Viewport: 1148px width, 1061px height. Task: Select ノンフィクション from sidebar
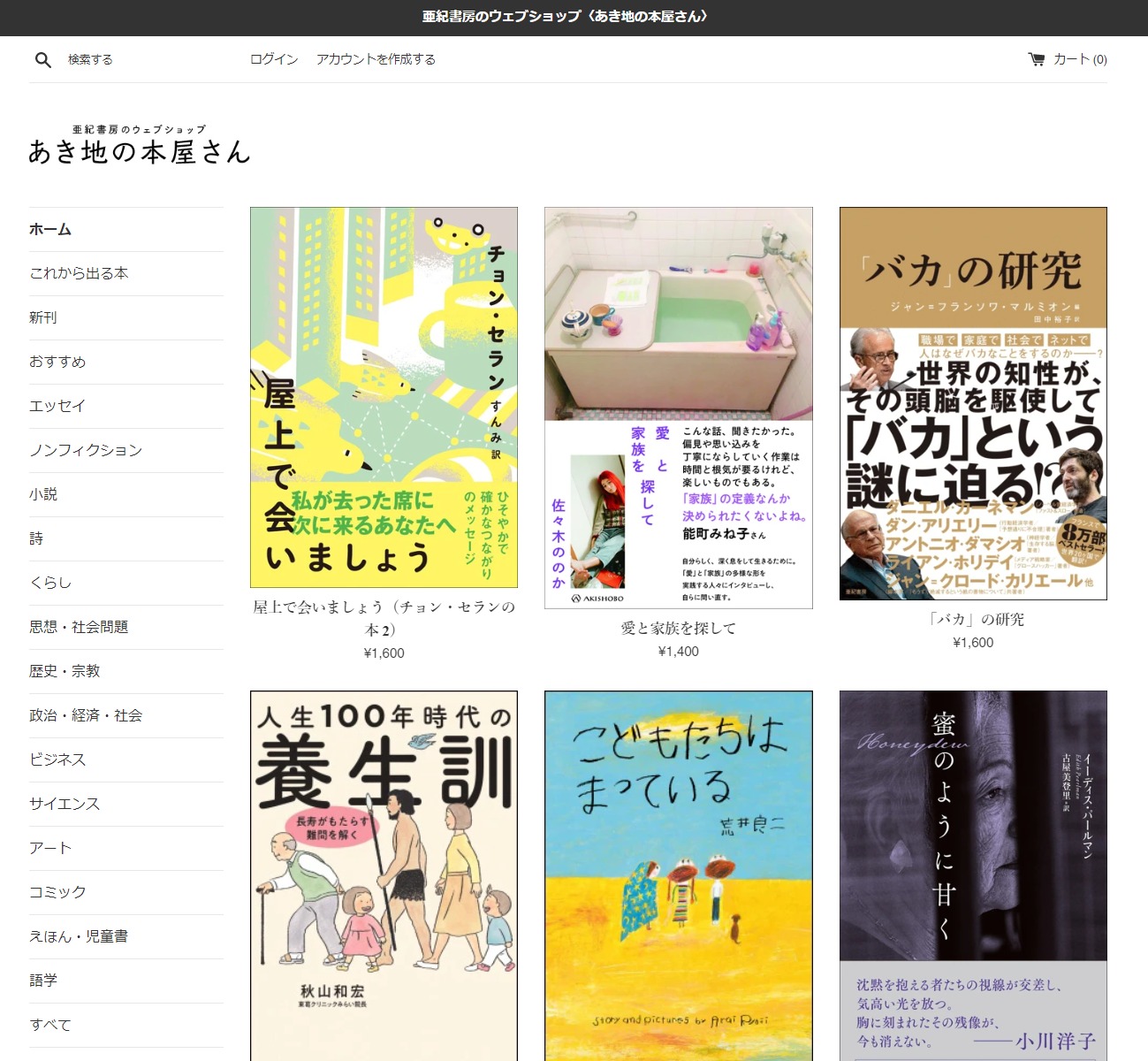point(86,450)
